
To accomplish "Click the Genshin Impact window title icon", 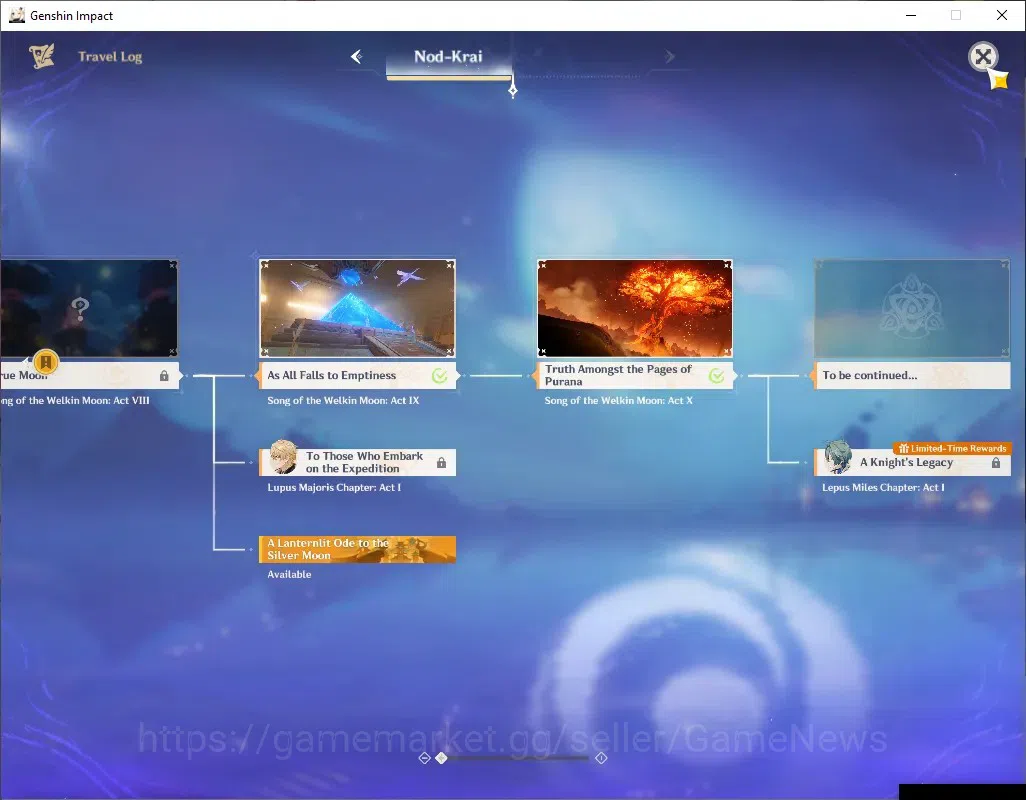I will click(16, 15).
